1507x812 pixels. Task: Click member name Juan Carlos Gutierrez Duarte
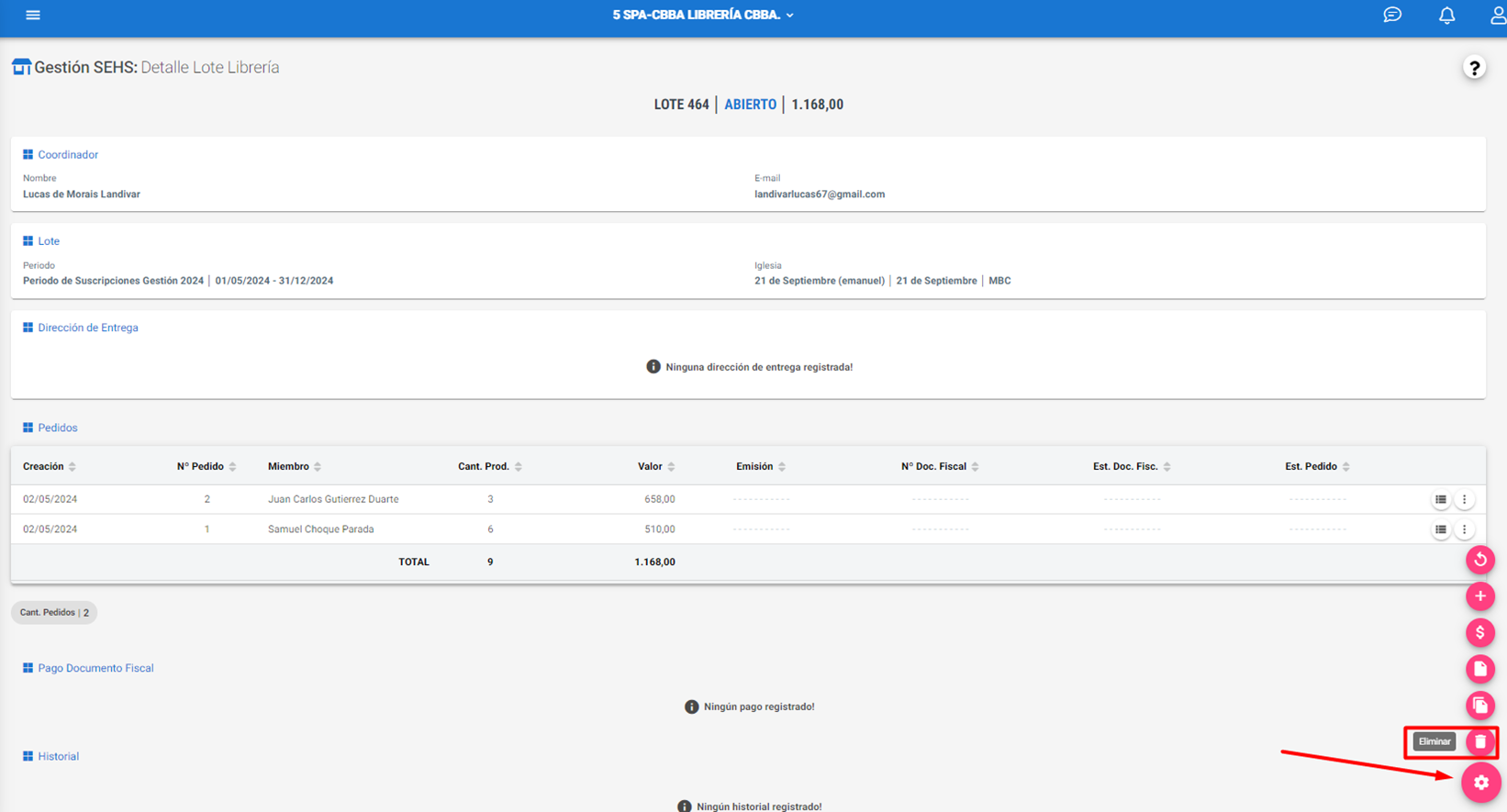[x=333, y=499]
